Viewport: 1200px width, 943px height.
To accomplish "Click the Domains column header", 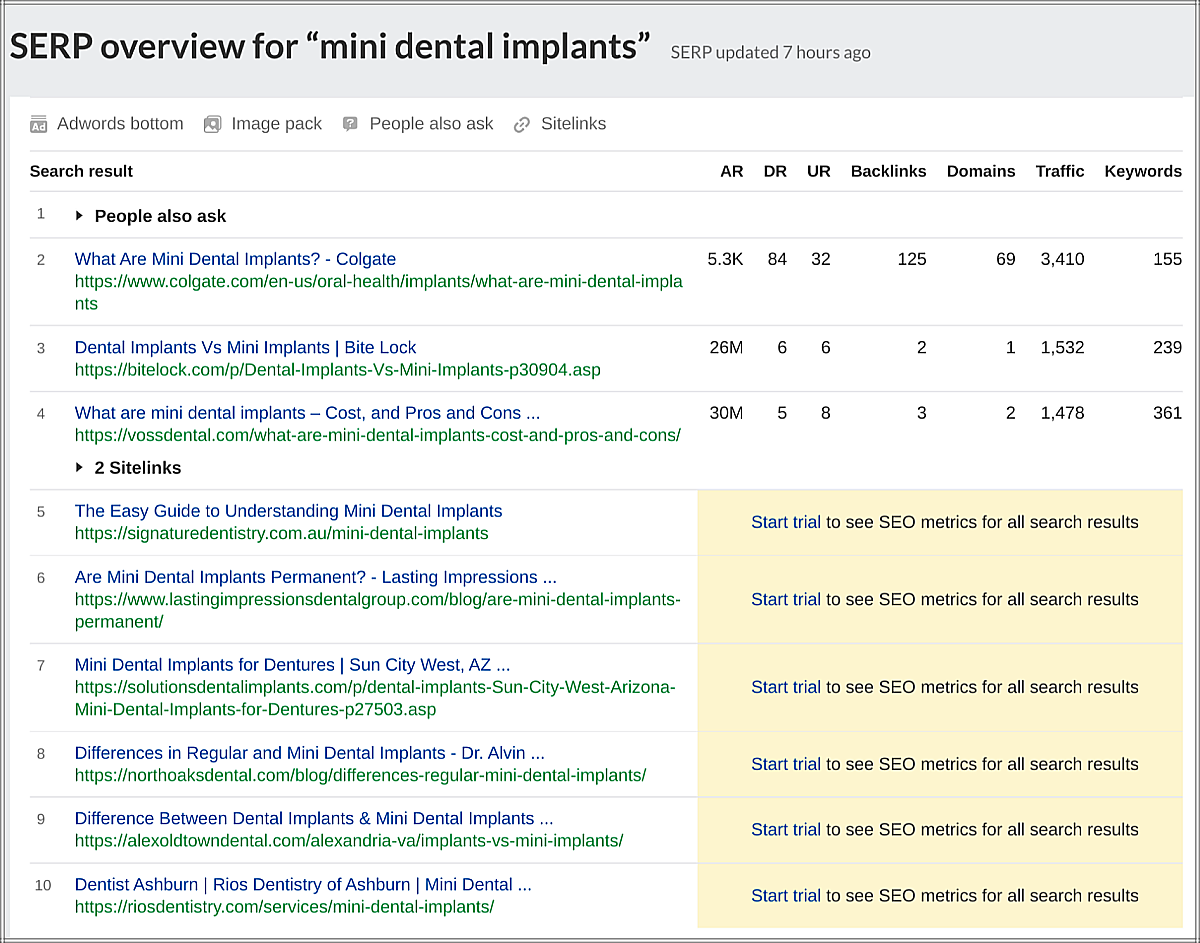I will pos(980,171).
